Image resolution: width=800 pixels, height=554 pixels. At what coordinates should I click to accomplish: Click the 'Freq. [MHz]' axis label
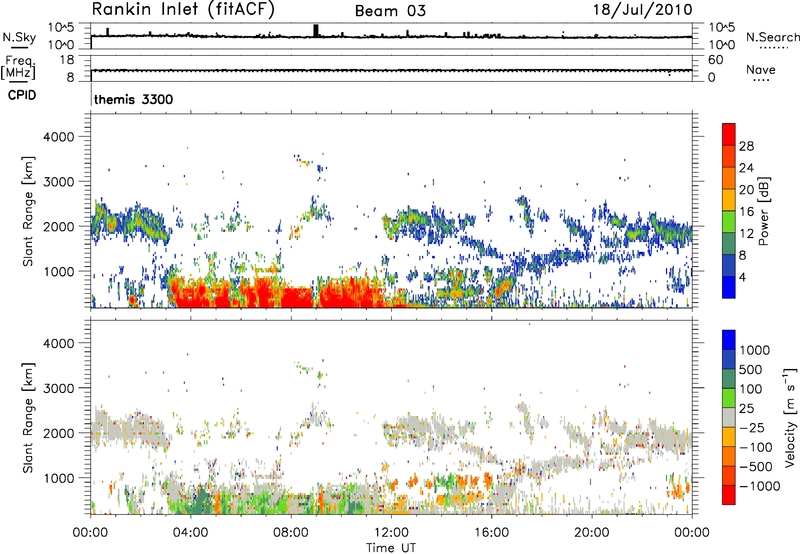18,67
